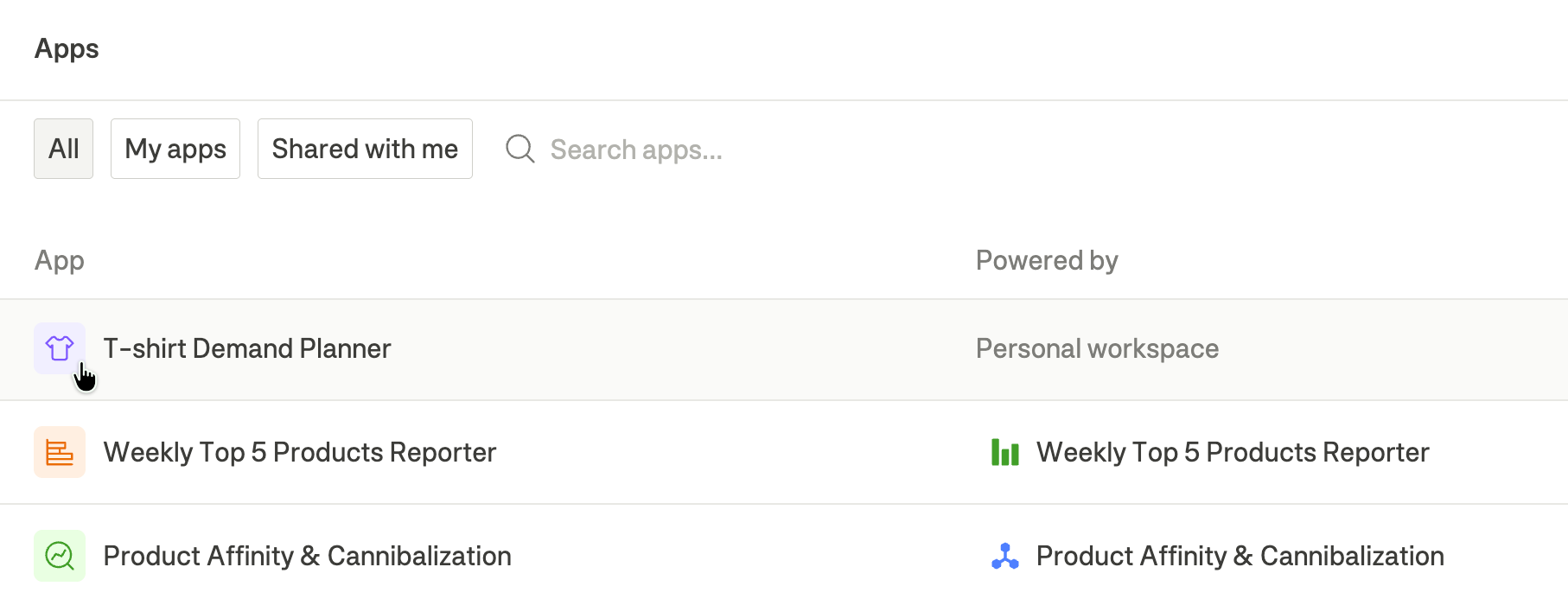Open the T-shirt Demand Planner app
The height and width of the screenshot is (599, 1568).
(247, 348)
